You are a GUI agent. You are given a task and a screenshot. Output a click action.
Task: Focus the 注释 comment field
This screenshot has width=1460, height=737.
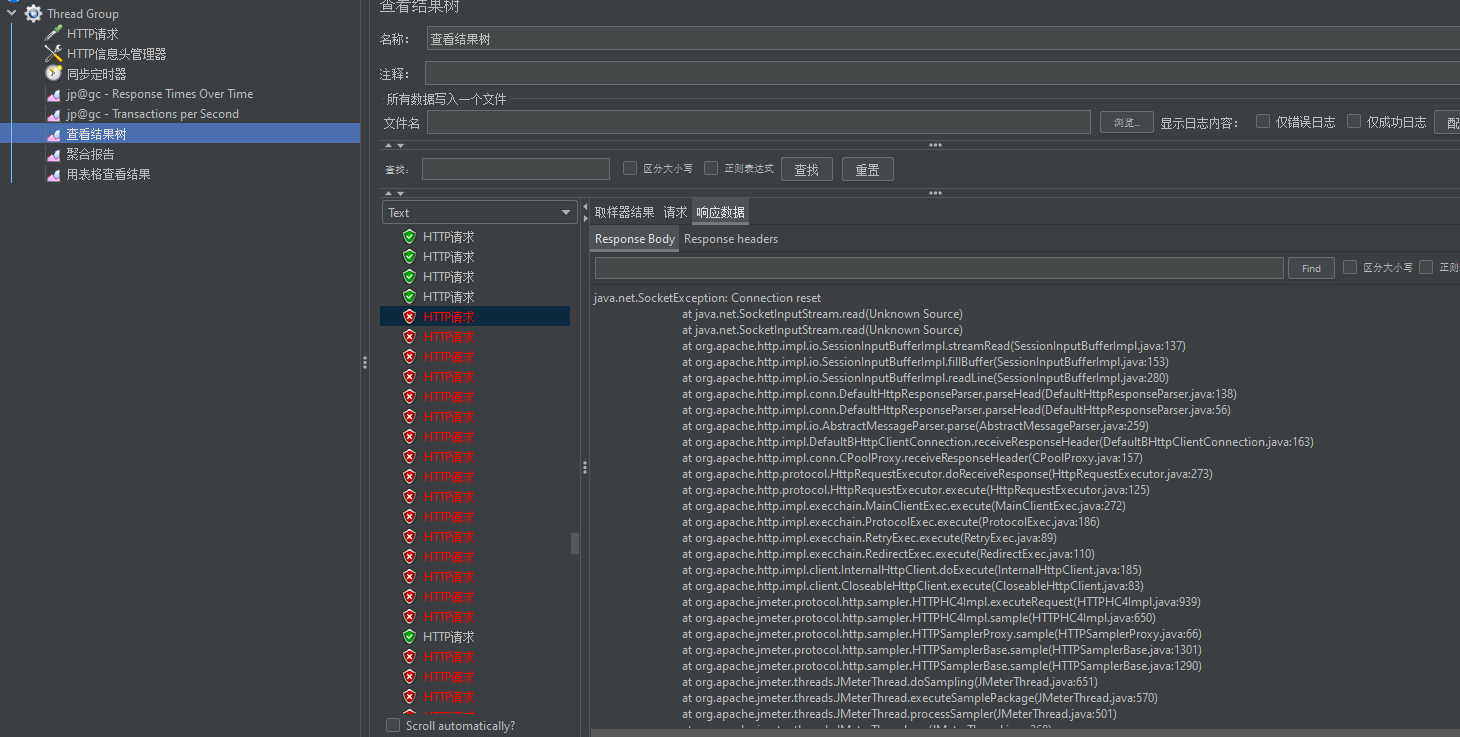pos(942,74)
